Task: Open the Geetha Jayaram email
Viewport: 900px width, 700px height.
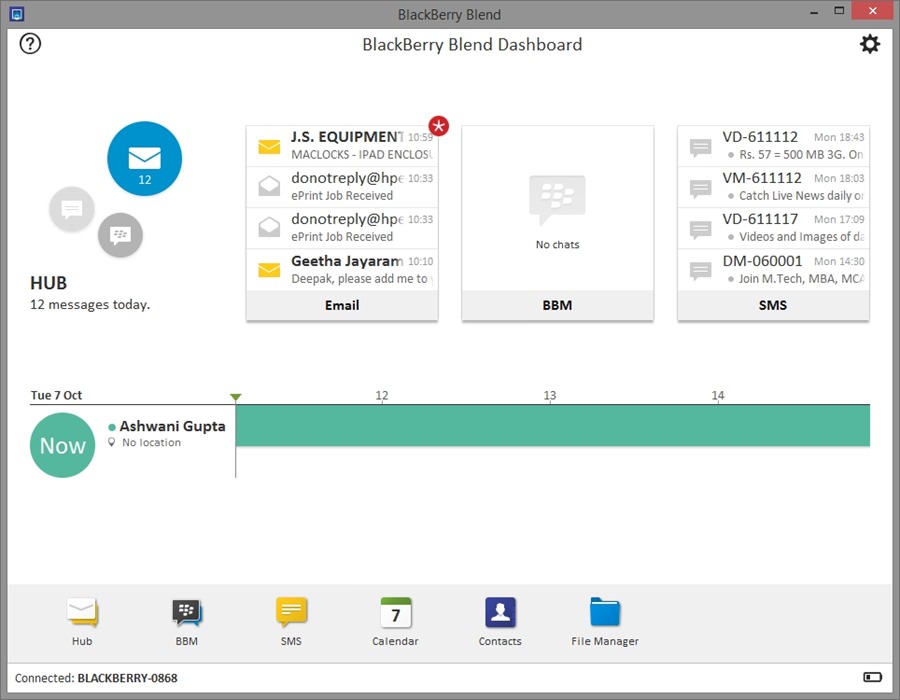Action: (x=342, y=270)
